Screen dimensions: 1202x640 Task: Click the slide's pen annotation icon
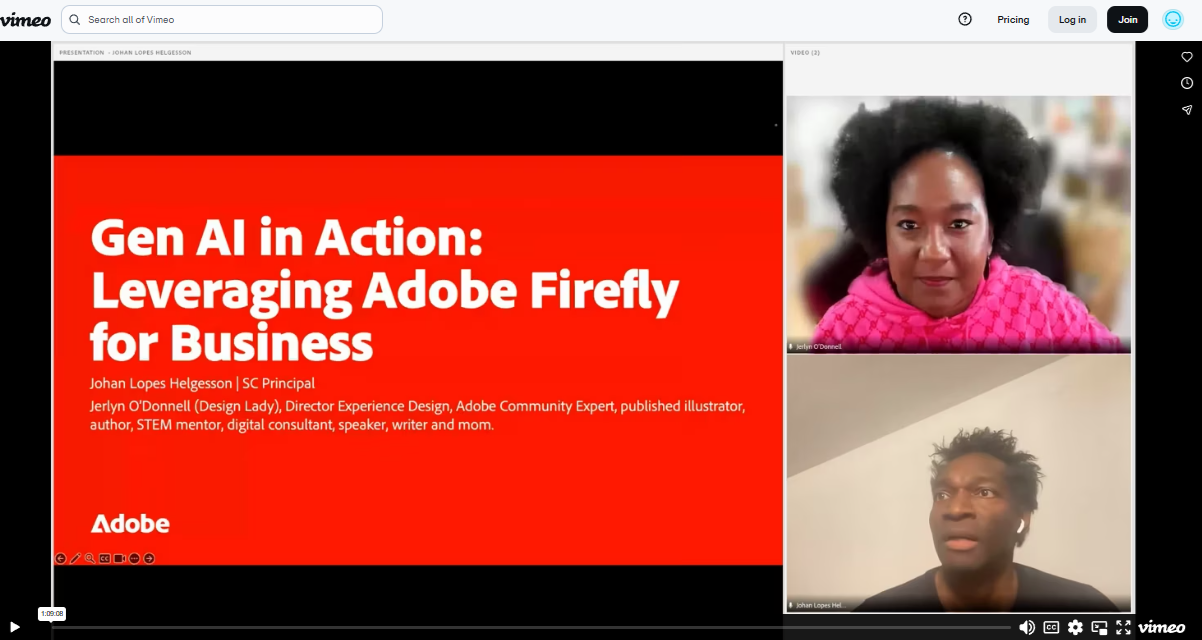click(75, 558)
